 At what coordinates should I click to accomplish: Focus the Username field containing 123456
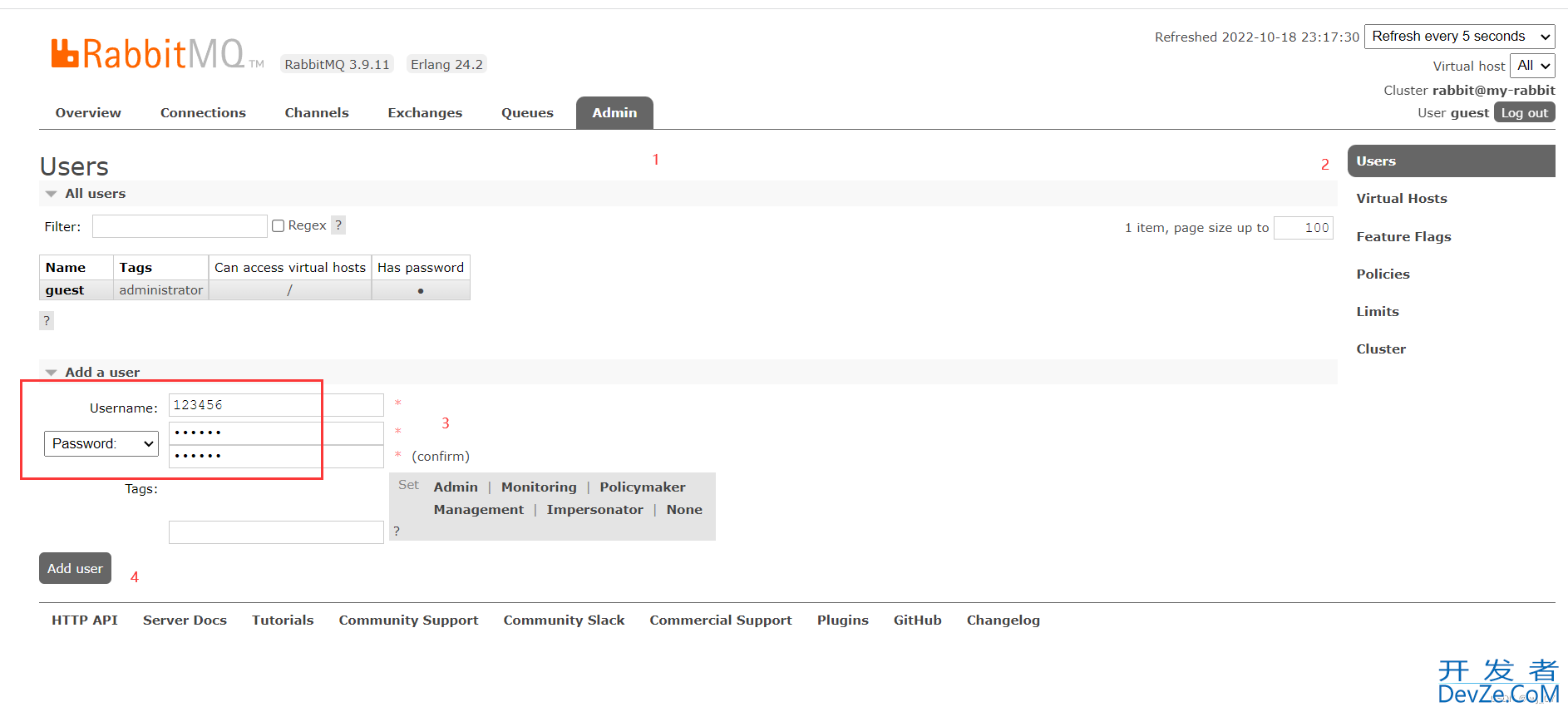pyautogui.click(x=276, y=405)
